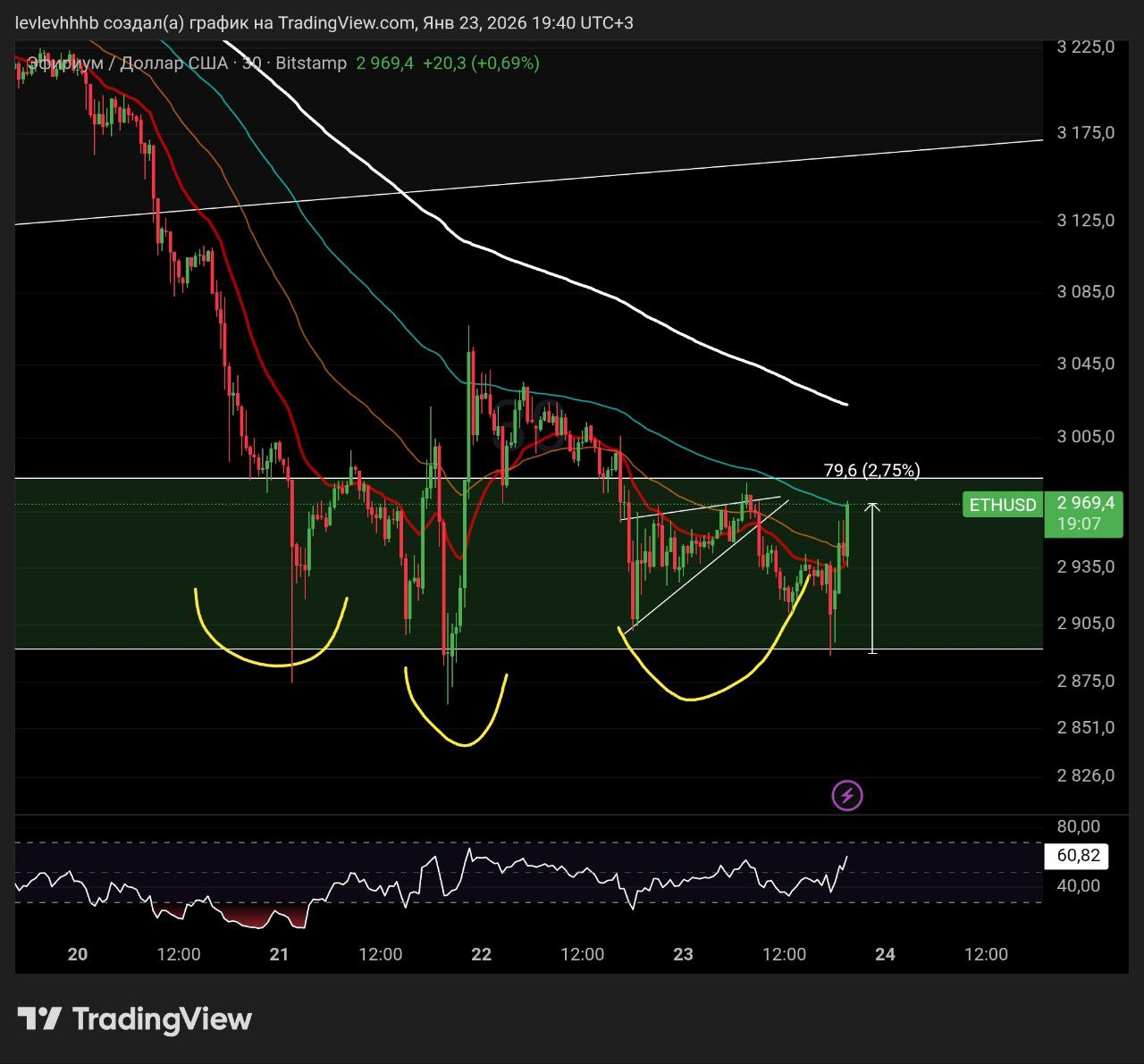The image size is (1144, 1064).
Task: Click the green ETHUSD symbol label
Action: point(1002,505)
